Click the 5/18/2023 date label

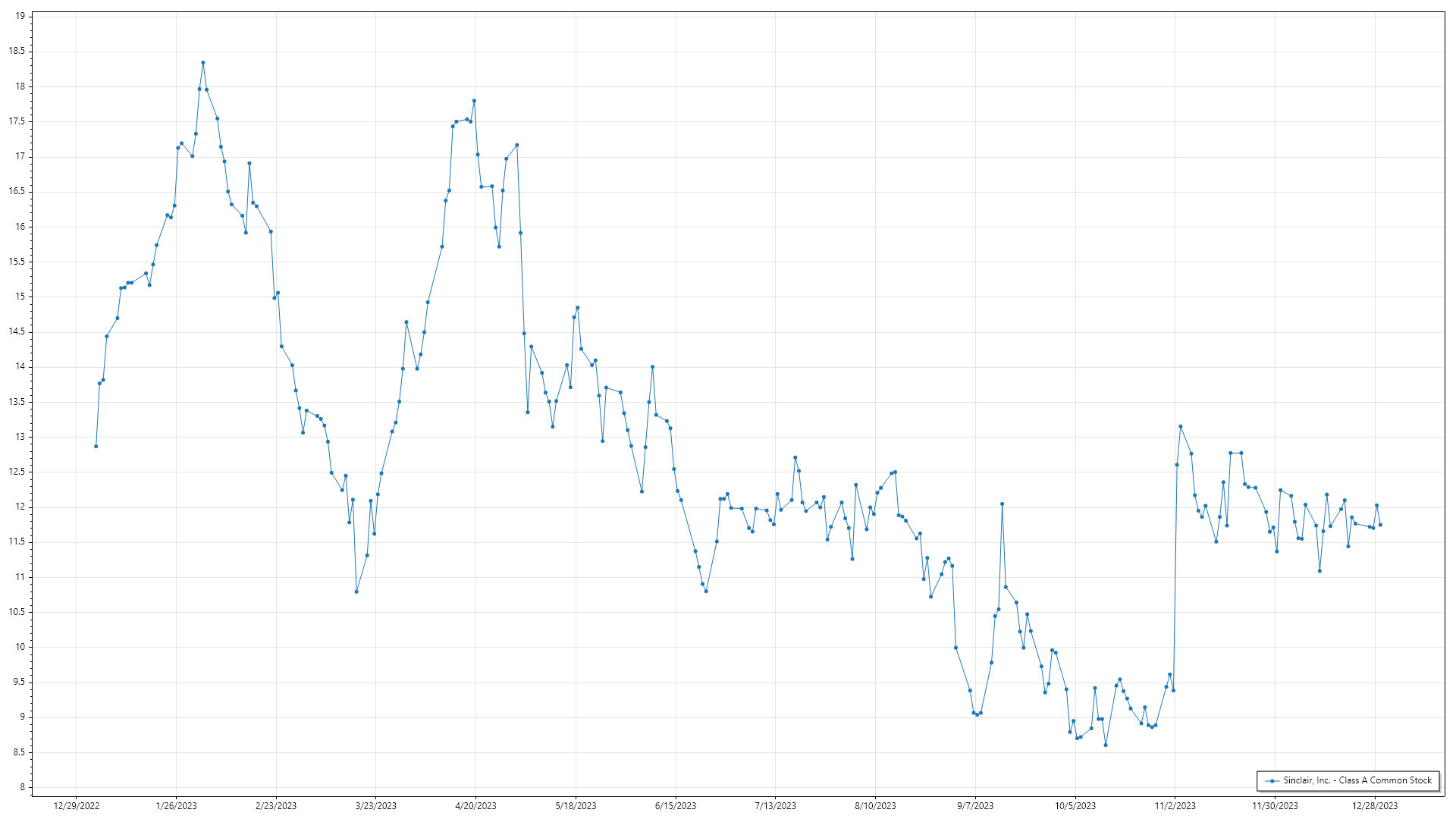point(576,806)
